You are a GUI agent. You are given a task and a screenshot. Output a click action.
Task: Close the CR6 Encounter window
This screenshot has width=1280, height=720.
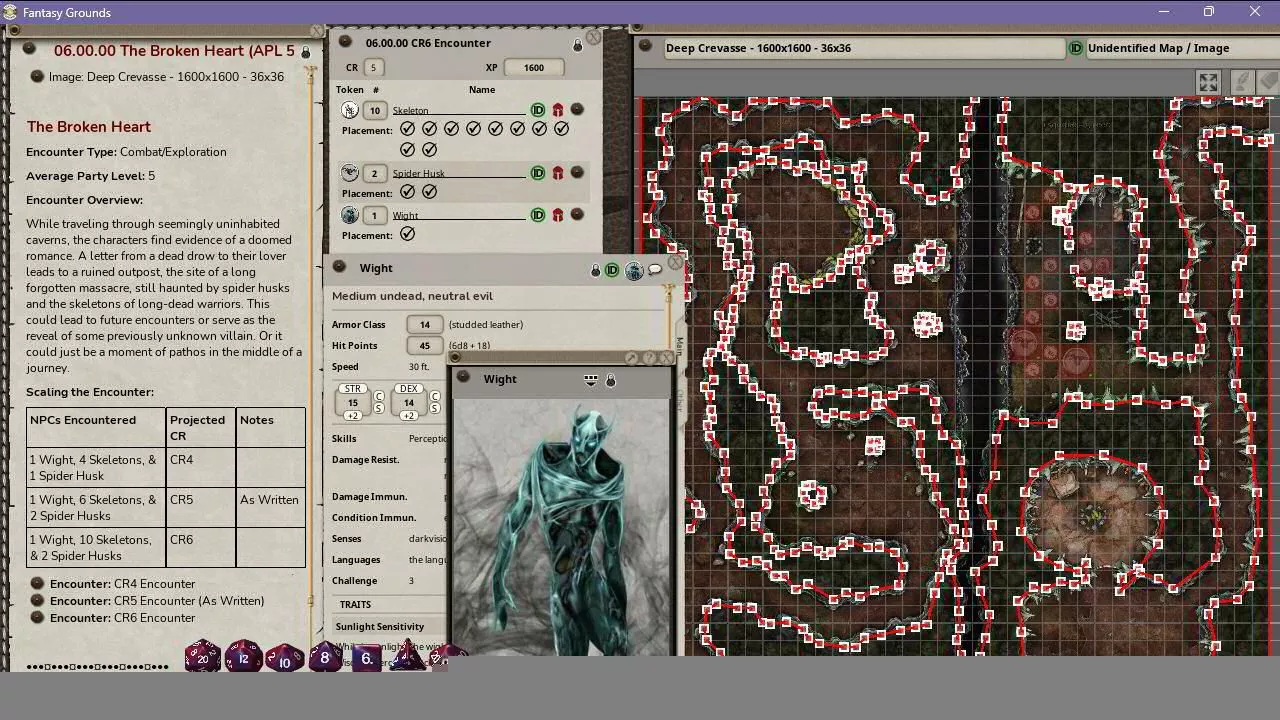pyautogui.click(x=593, y=37)
